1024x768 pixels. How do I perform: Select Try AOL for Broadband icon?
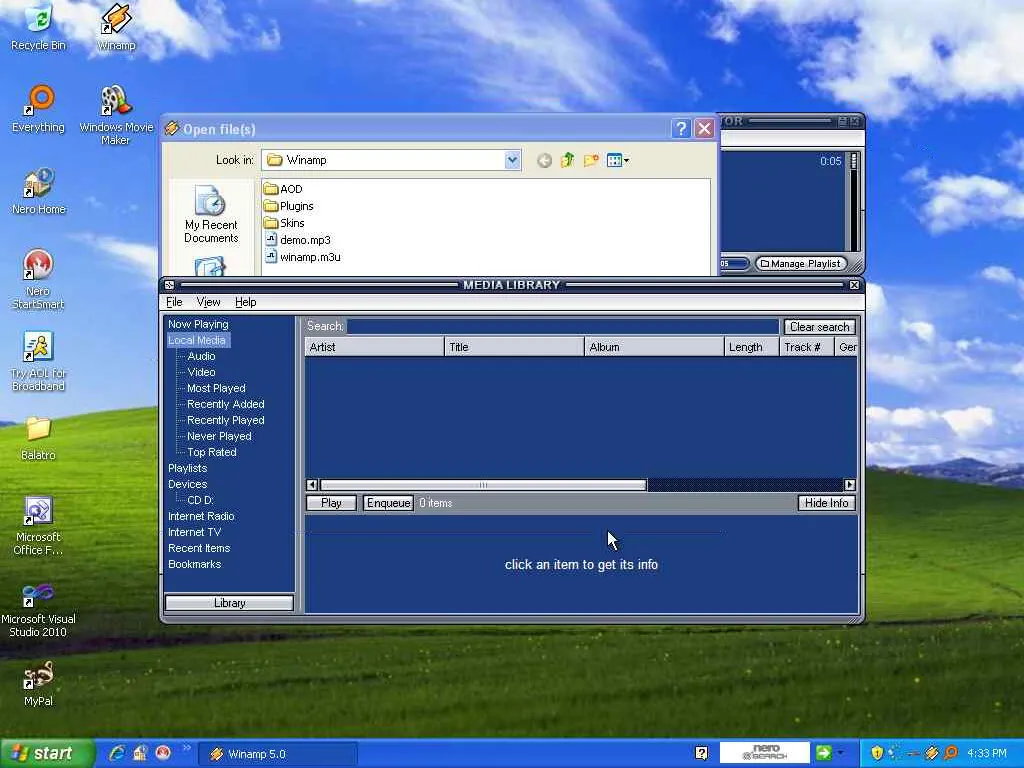[39, 361]
